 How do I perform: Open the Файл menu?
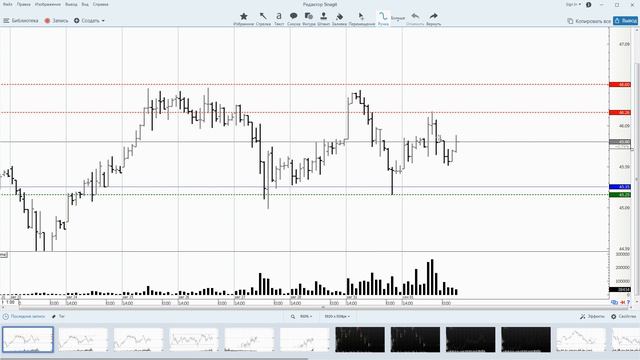[x=7, y=4]
